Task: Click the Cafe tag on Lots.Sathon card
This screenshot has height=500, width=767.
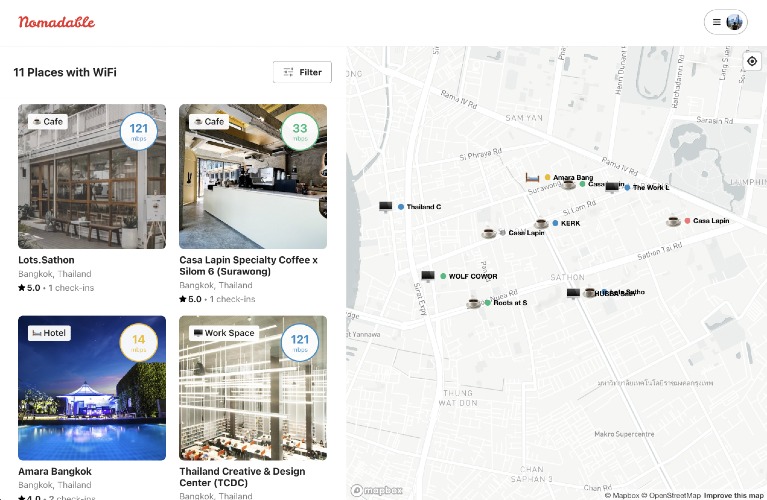Action: pyautogui.click(x=48, y=121)
